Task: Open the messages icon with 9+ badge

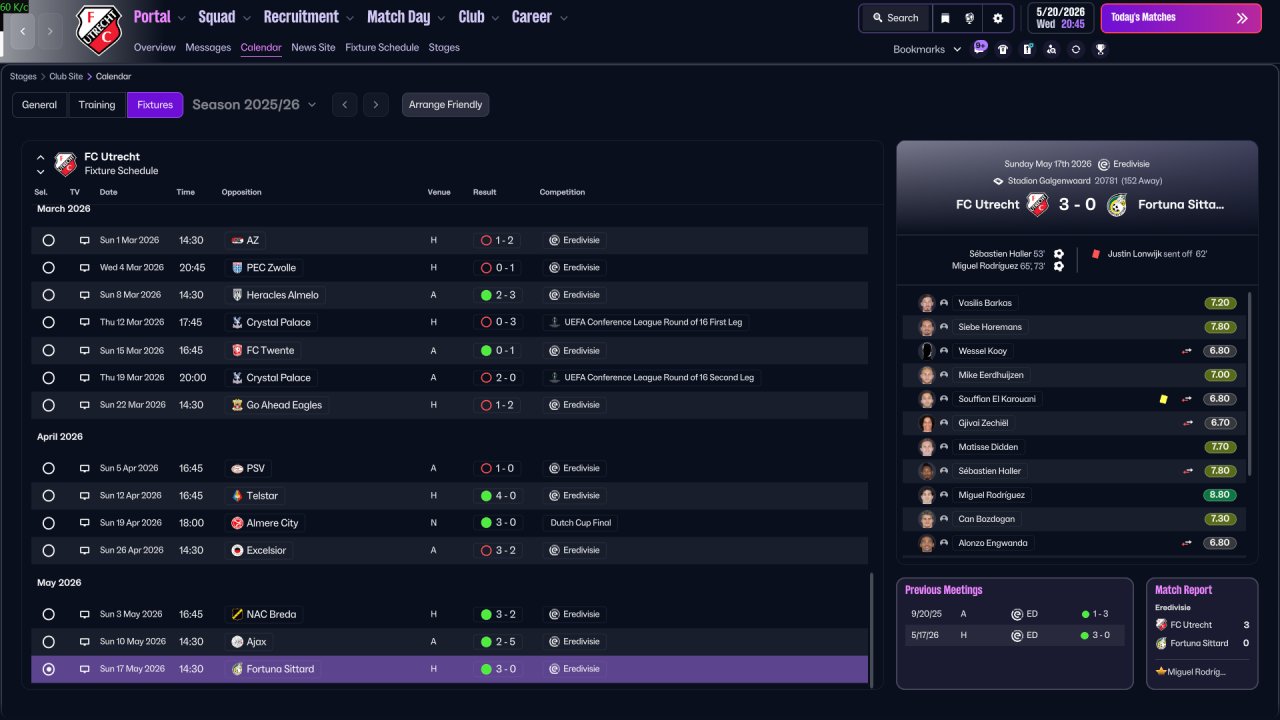Action: pos(979,48)
